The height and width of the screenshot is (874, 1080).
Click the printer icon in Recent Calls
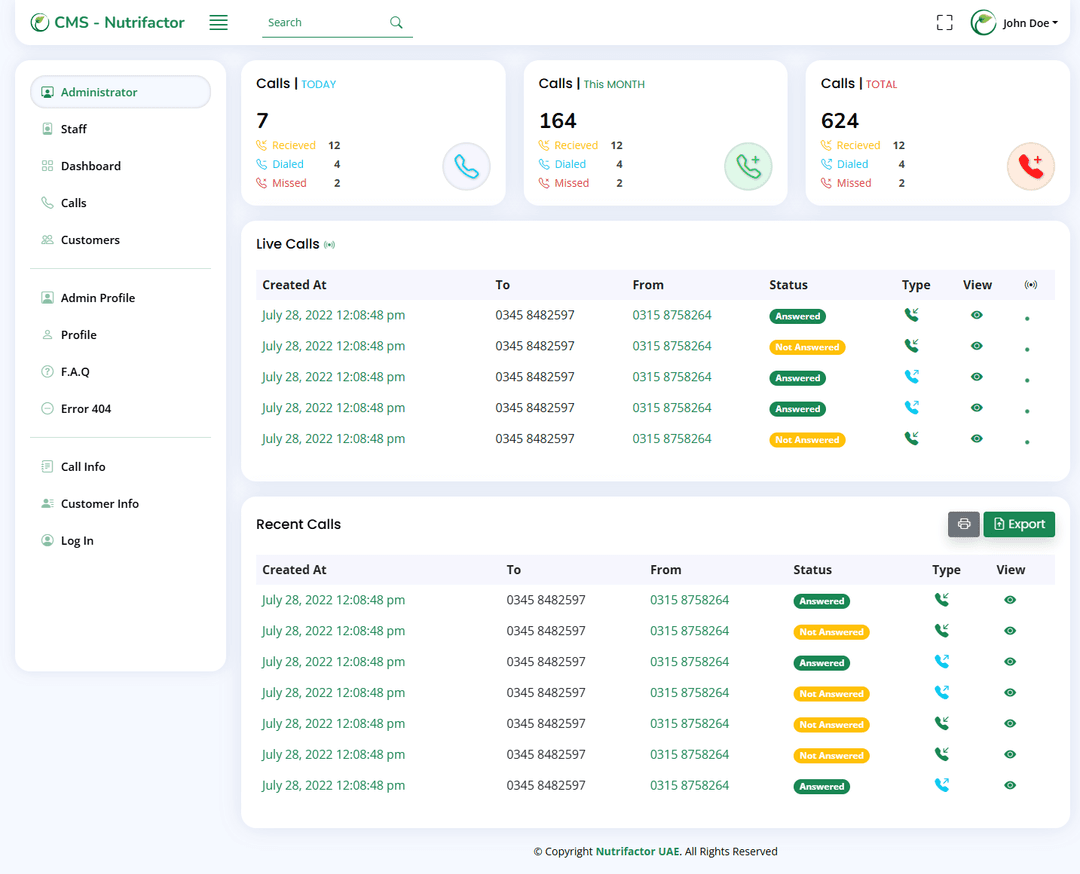(964, 524)
